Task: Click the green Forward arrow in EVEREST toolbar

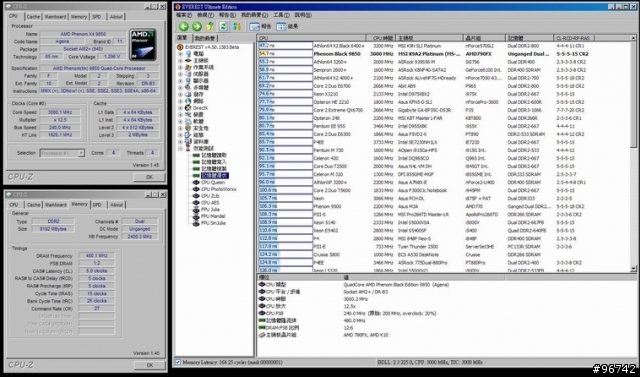Action: click(197, 27)
